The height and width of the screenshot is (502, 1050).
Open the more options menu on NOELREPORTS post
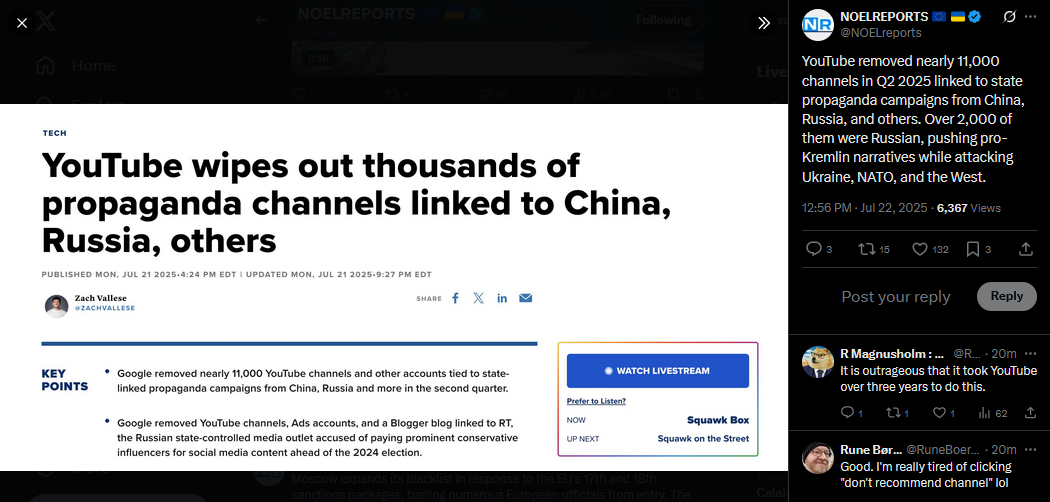(1030, 17)
